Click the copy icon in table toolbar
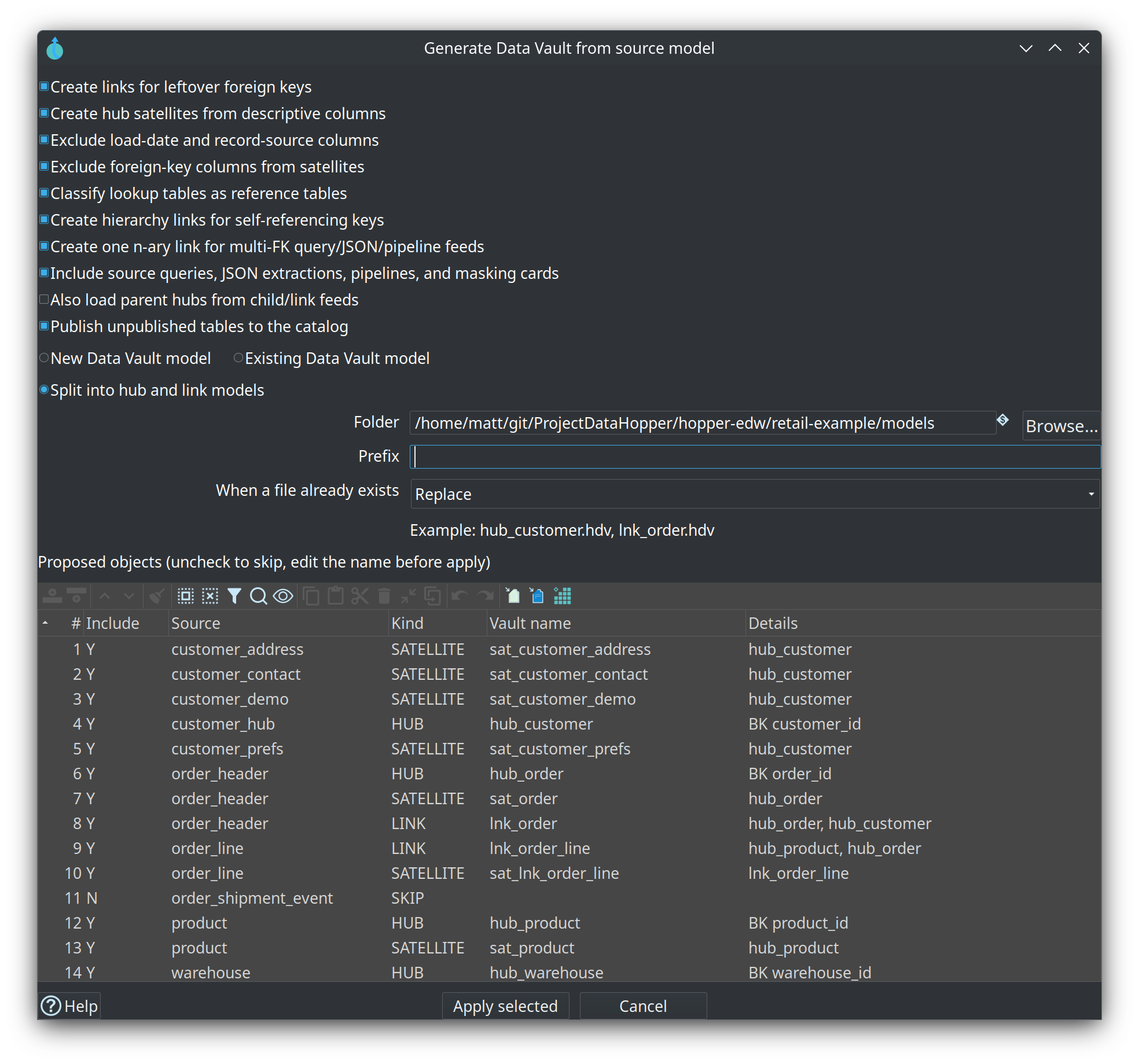The width and height of the screenshot is (1139, 1064). point(311,596)
